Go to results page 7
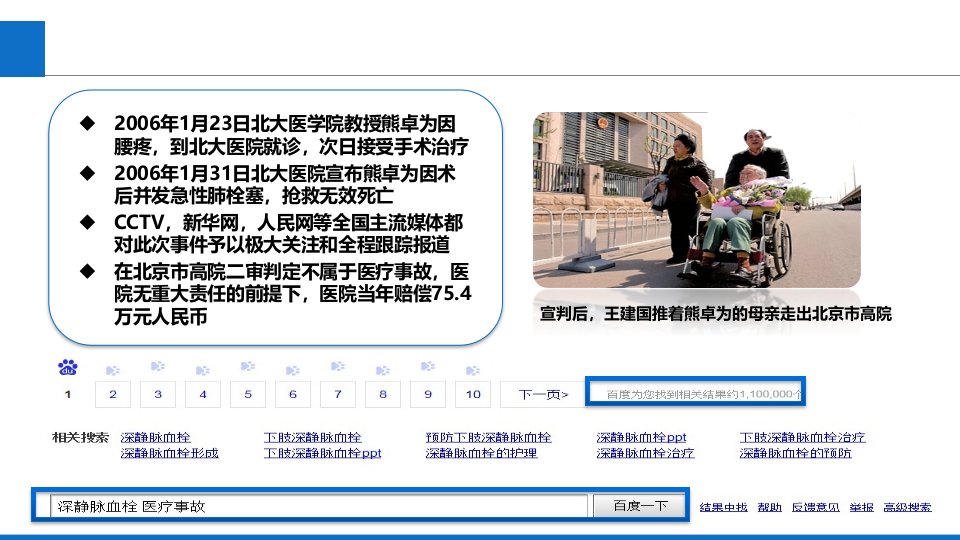Viewport: 960px width, 540px height. pyautogui.click(x=338, y=394)
